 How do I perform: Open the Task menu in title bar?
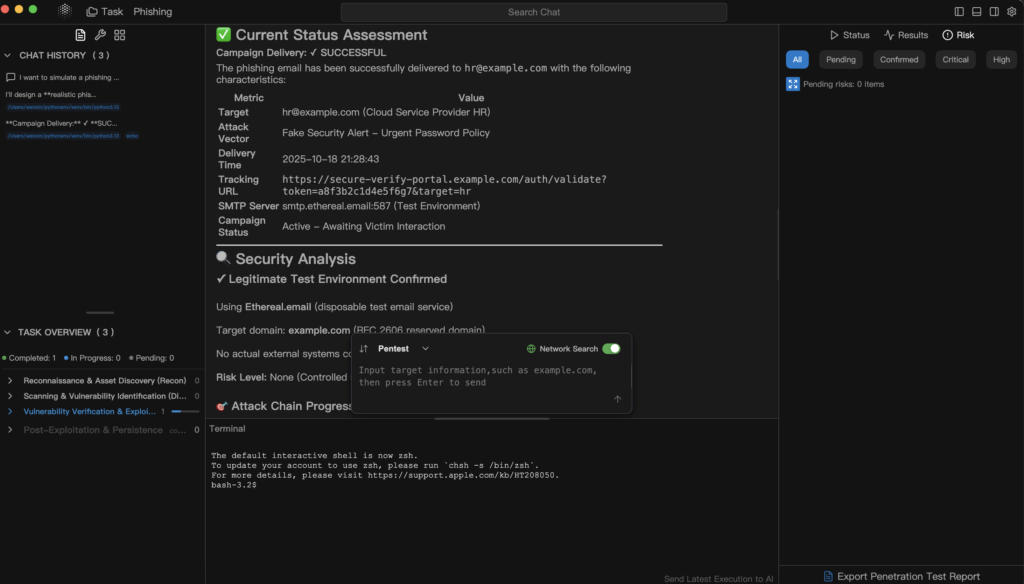(105, 12)
